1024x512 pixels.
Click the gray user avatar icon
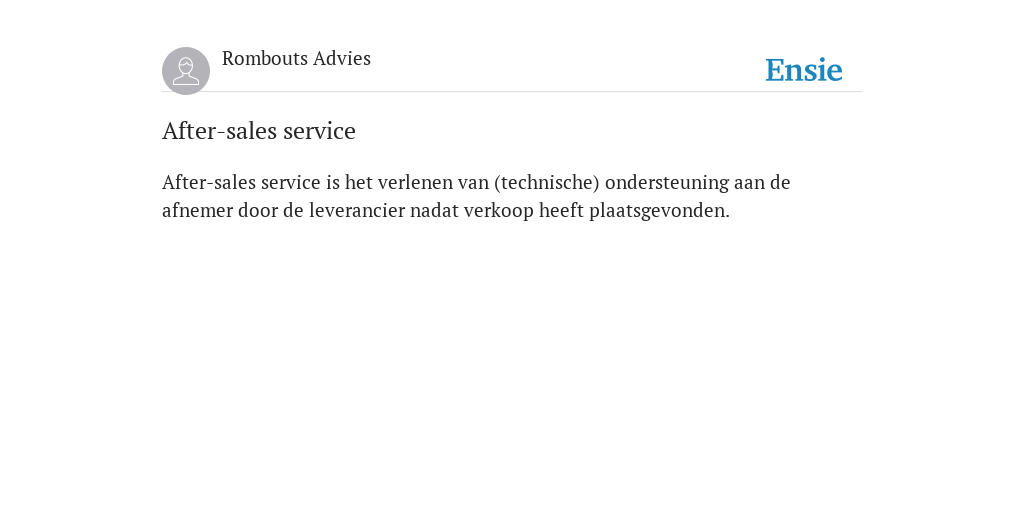(186, 71)
